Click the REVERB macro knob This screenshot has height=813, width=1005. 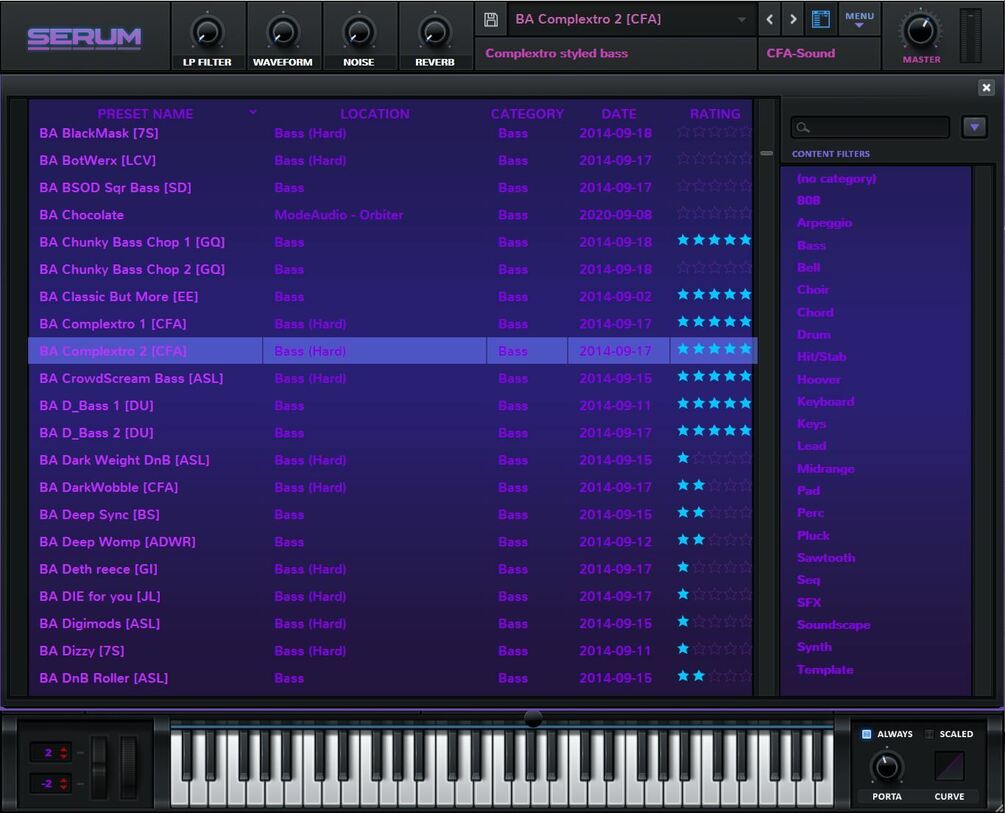[435, 32]
